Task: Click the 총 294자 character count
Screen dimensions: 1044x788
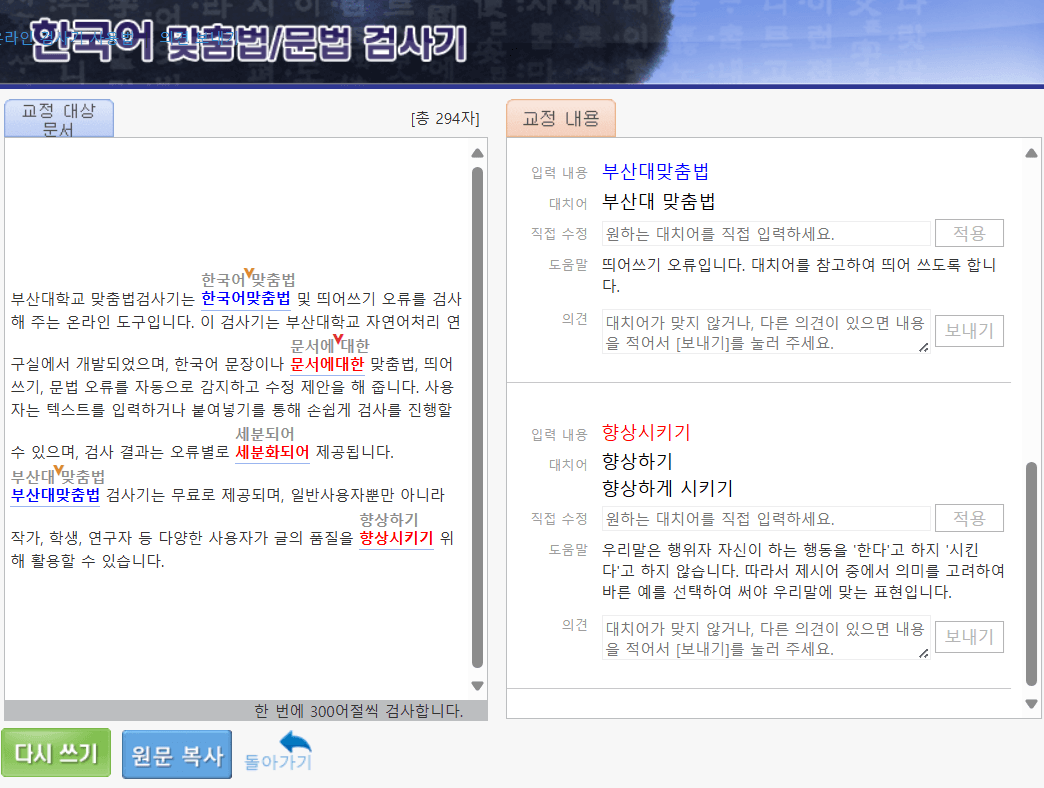Action: [445, 118]
